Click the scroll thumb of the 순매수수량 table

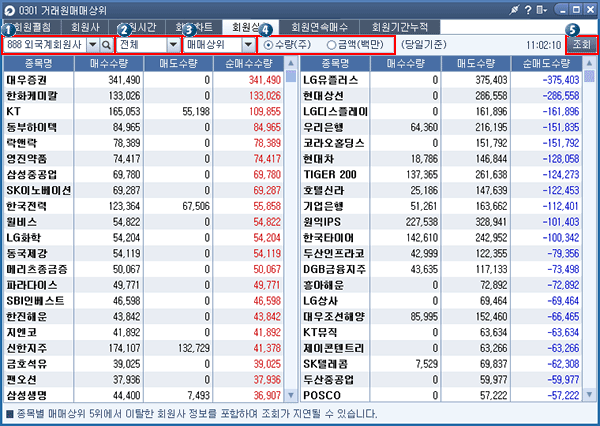(291, 76)
